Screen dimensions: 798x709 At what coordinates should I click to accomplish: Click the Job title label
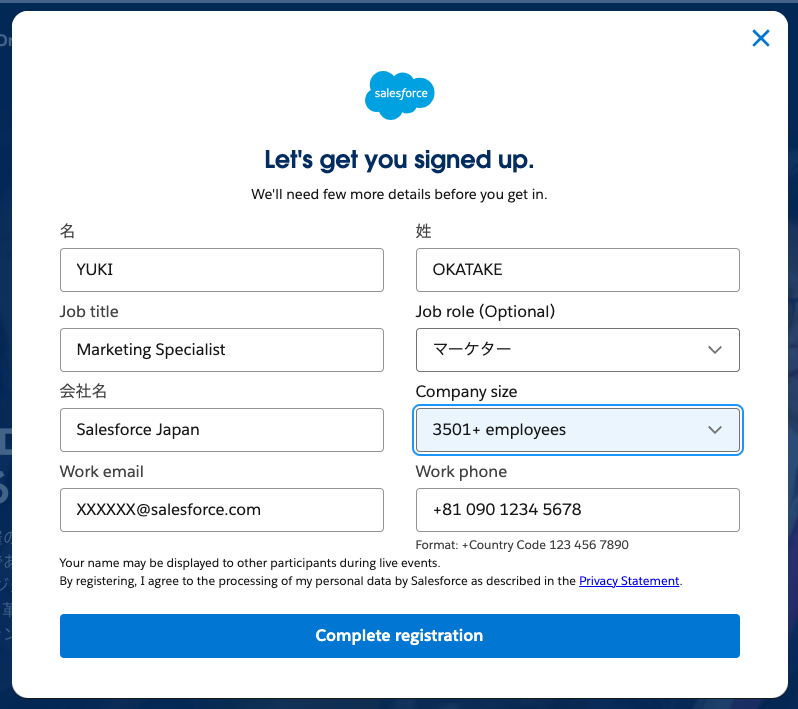click(89, 312)
